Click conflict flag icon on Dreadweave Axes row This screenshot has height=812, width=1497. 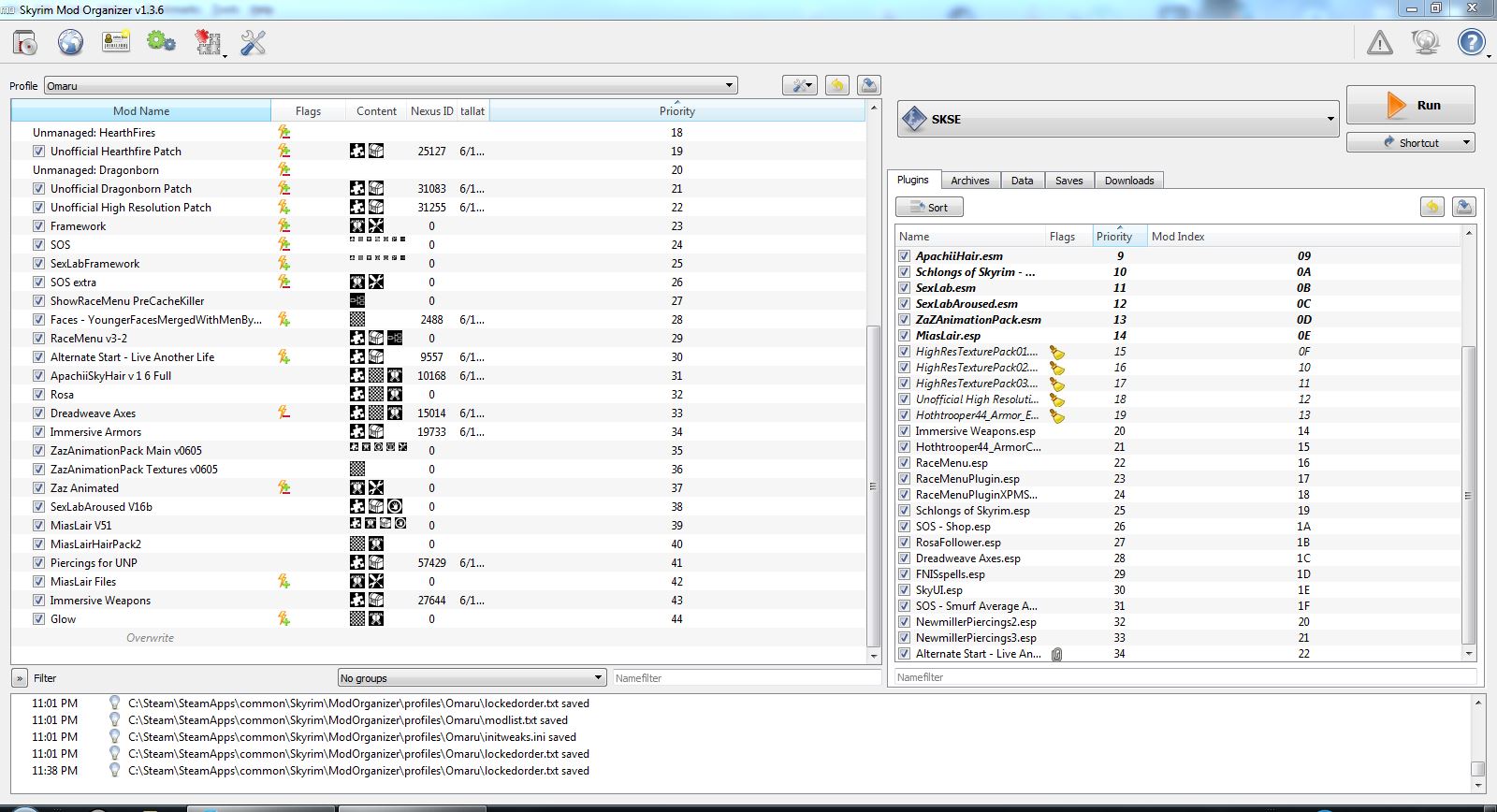[x=283, y=413]
